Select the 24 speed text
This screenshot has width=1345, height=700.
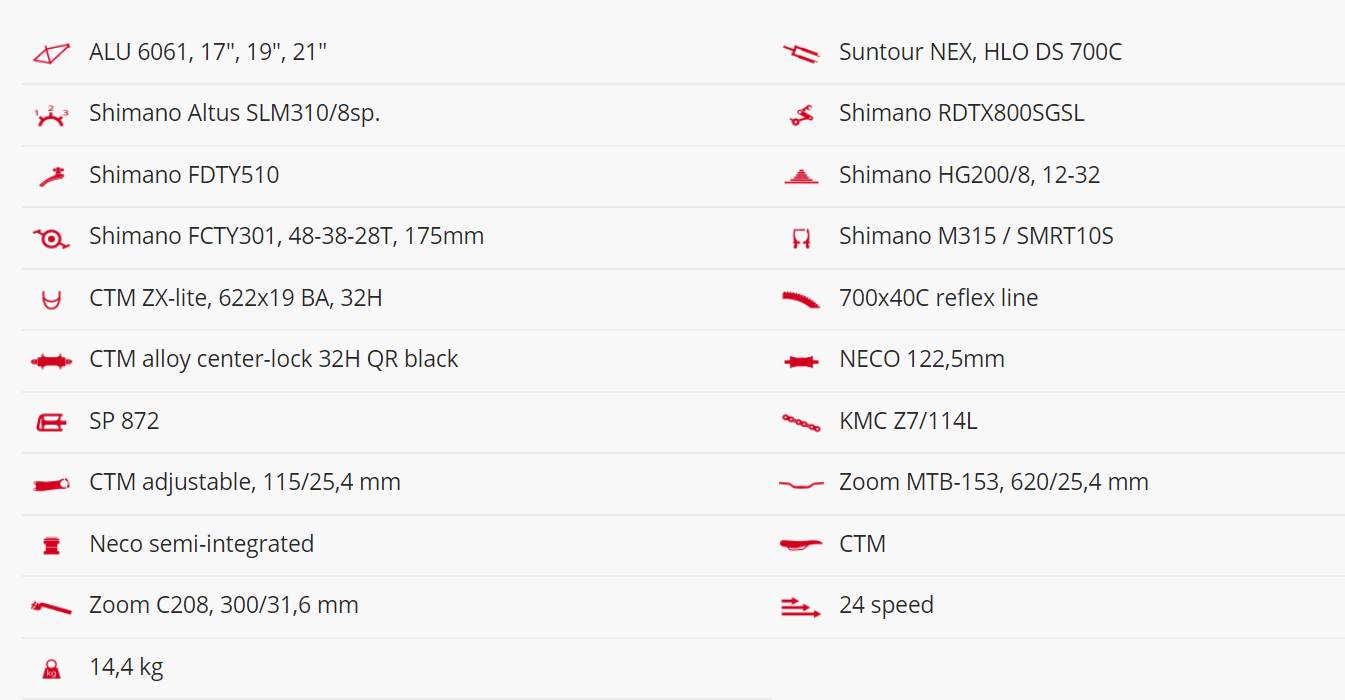886,605
